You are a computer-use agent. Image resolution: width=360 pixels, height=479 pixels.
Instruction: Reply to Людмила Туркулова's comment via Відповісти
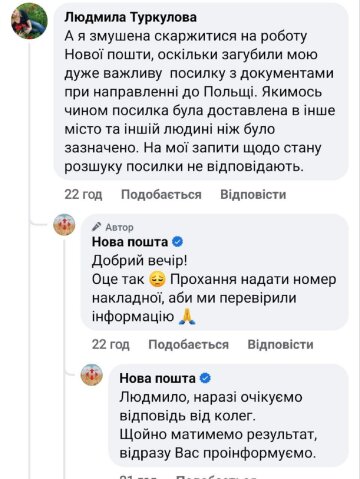253,194
